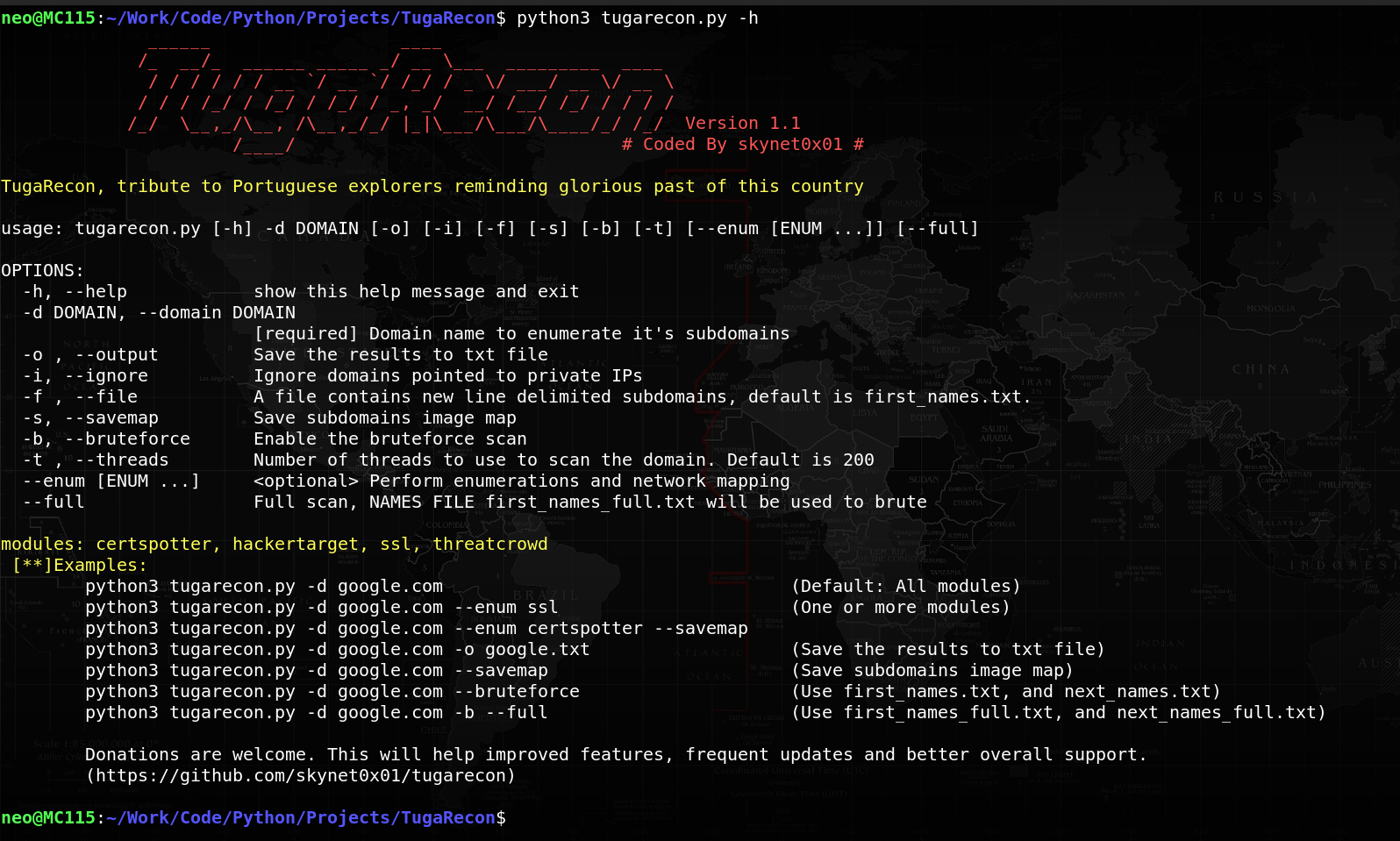Click the example '--enum certspotter --savemap'
The image size is (1400, 841).
(417, 628)
